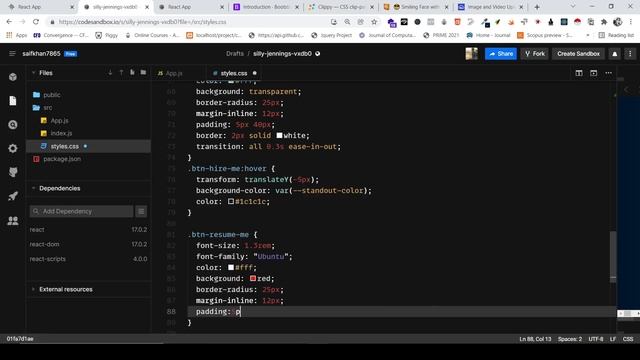Screen dimensions: 640x360
Task: Click the dependency list icon beside Add Dependency
Action: point(141,211)
